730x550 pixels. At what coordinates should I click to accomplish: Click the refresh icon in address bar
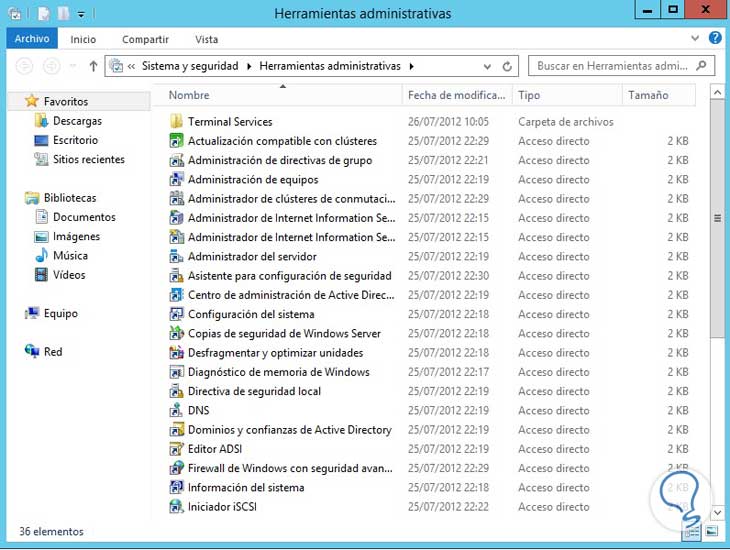click(507, 67)
